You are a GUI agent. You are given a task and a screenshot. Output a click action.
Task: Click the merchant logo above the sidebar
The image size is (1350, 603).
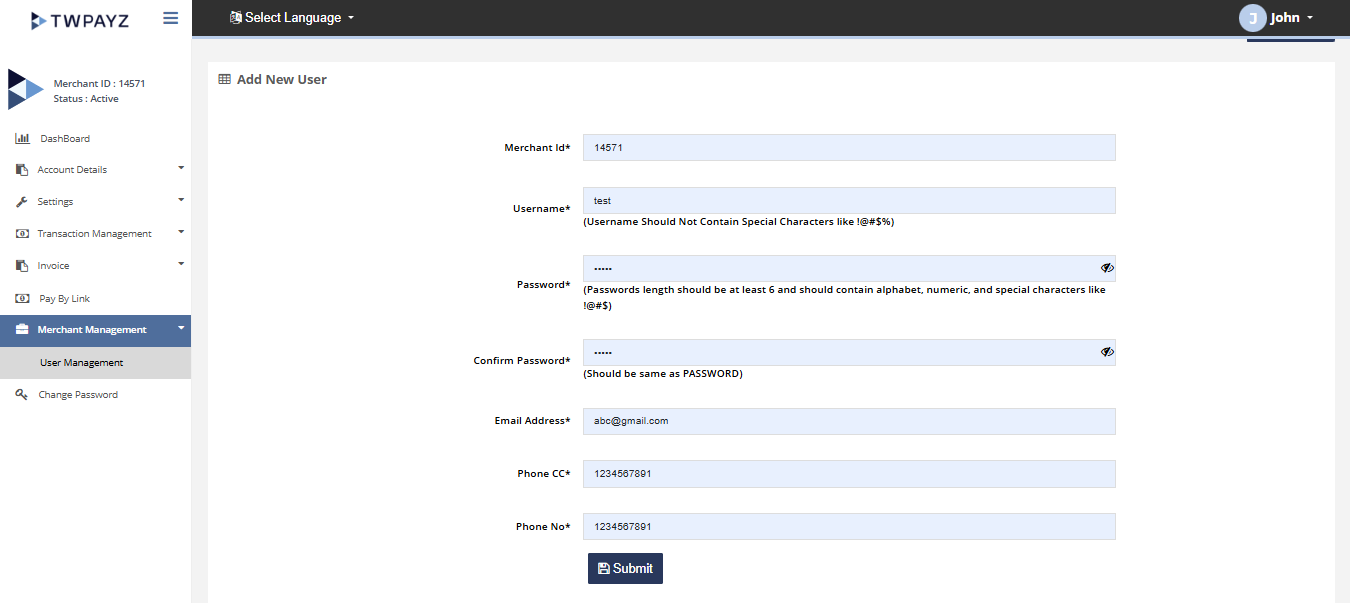pos(25,89)
